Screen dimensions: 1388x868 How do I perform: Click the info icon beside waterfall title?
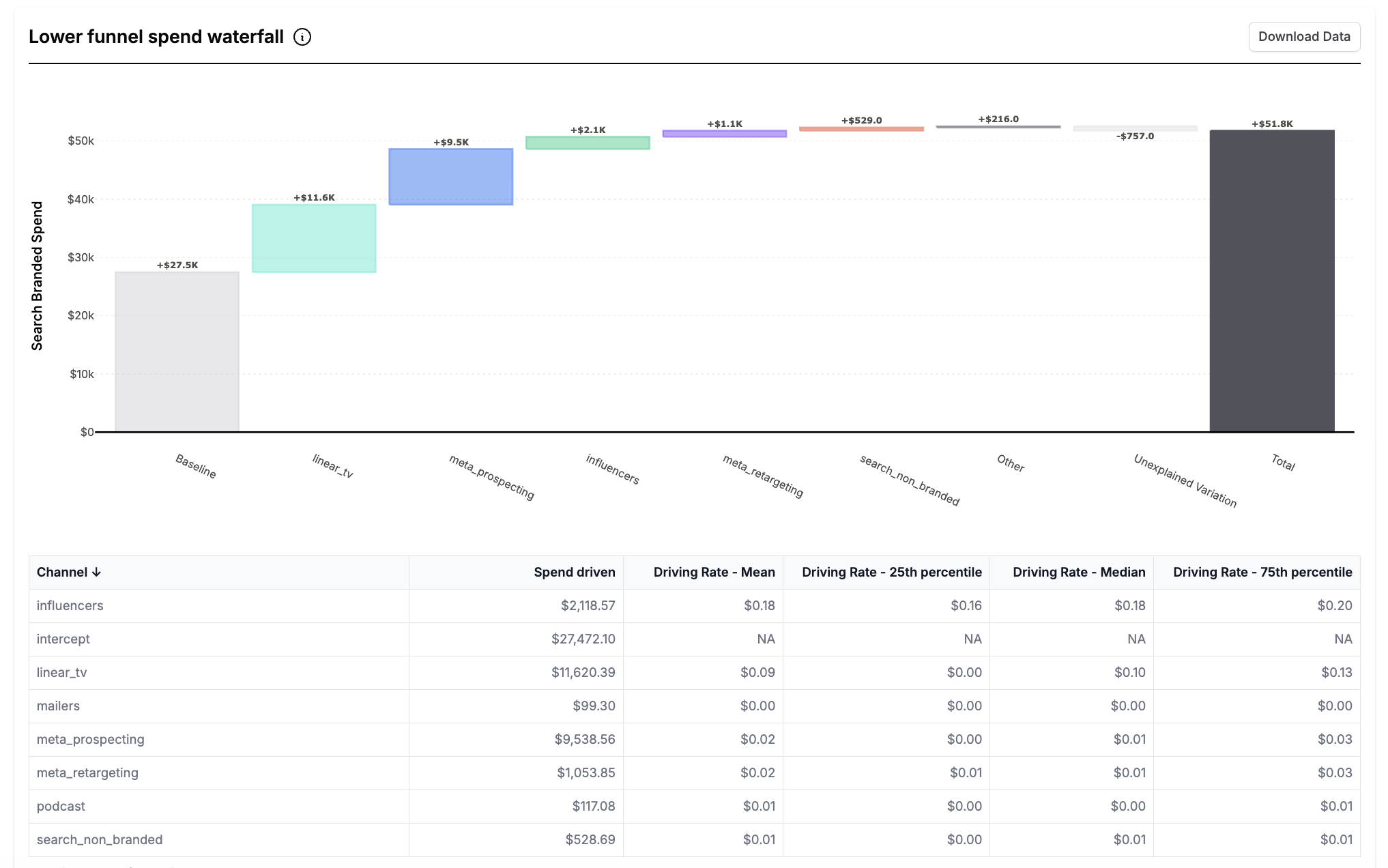tap(302, 37)
